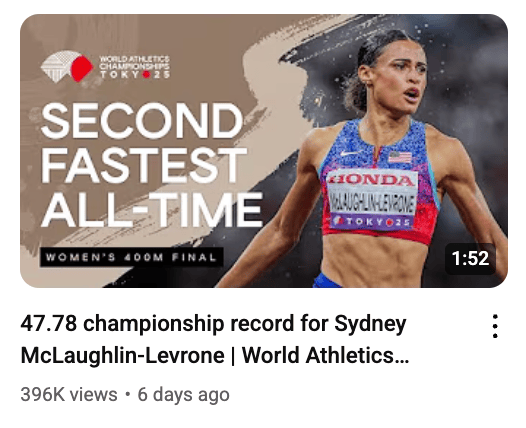The image size is (526, 428).
Task: Open the three-dot more actions menu
Action: (x=495, y=326)
